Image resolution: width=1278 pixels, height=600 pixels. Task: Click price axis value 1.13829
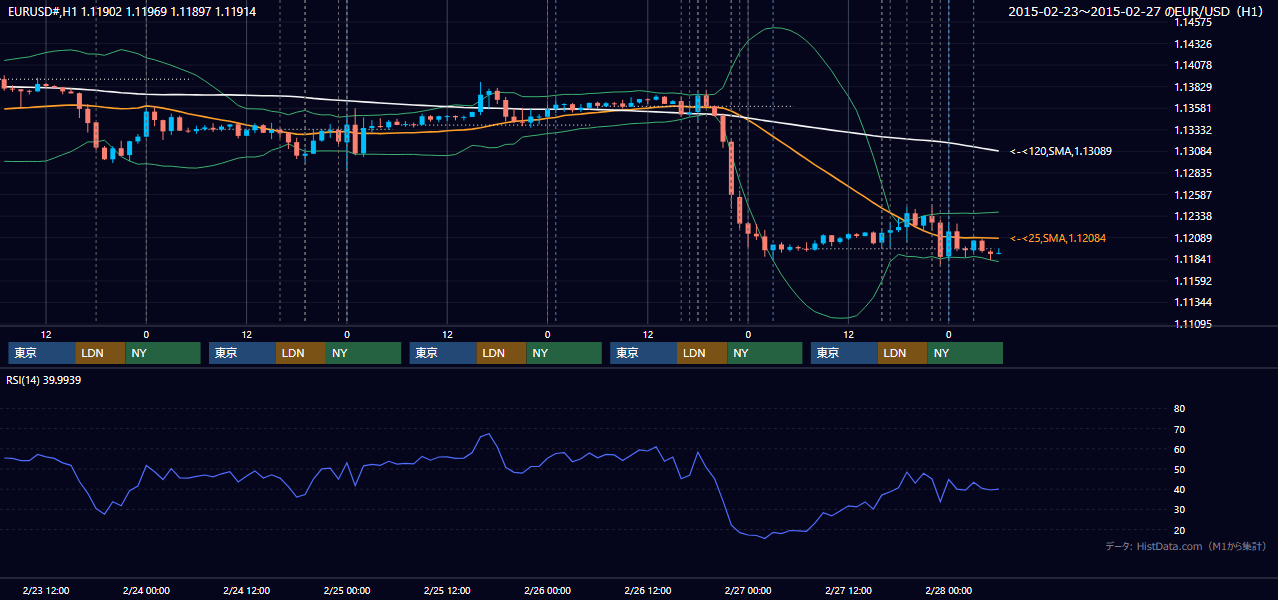pyautogui.click(x=1192, y=87)
